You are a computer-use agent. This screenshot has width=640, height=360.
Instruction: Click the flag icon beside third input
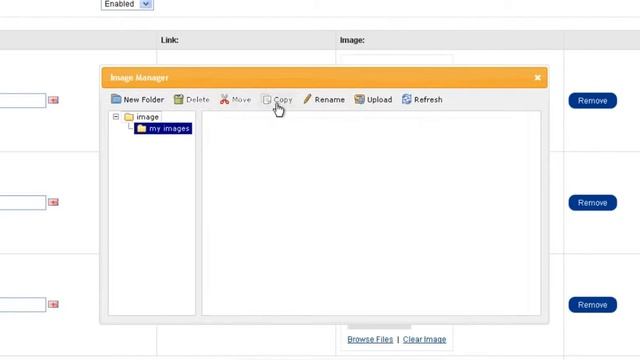point(53,304)
